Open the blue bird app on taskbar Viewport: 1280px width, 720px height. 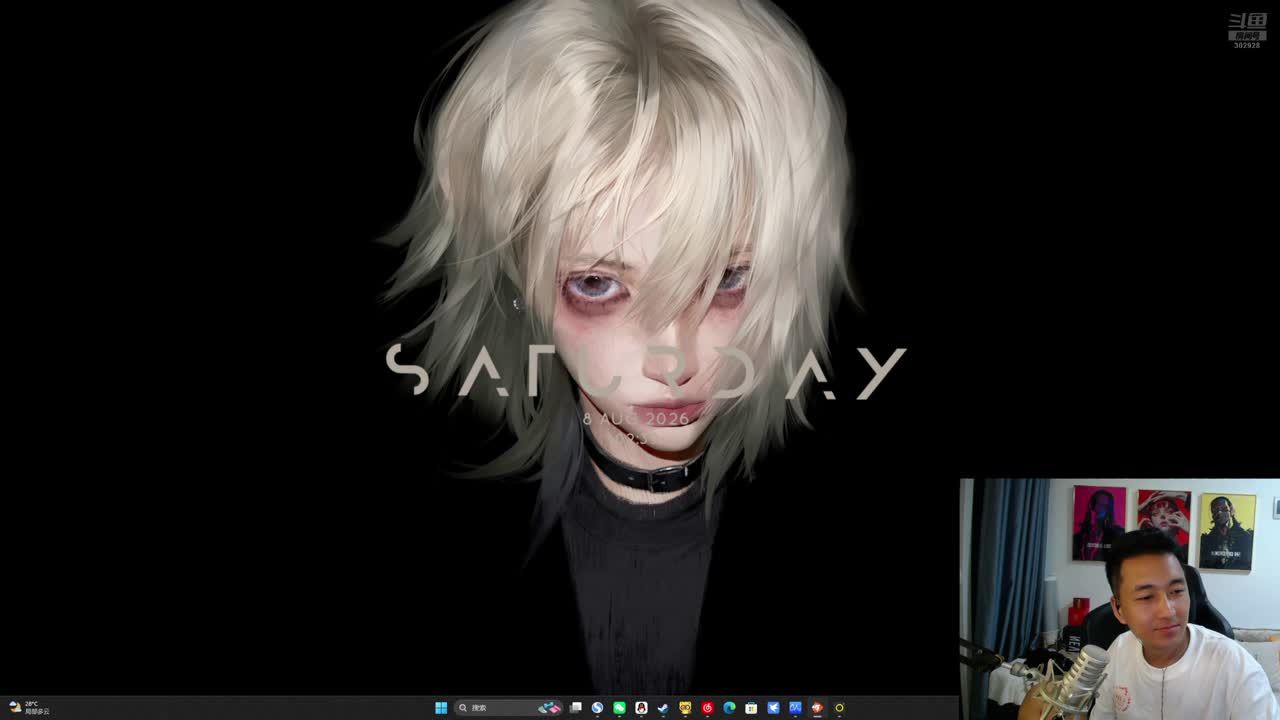point(773,708)
